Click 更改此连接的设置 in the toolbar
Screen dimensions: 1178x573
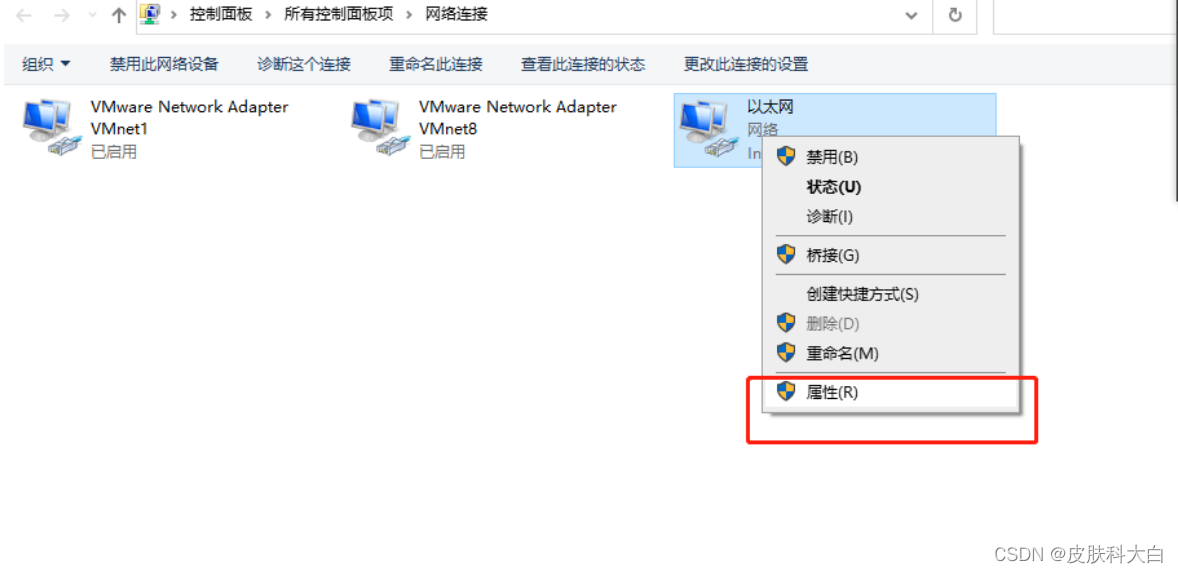pos(746,65)
